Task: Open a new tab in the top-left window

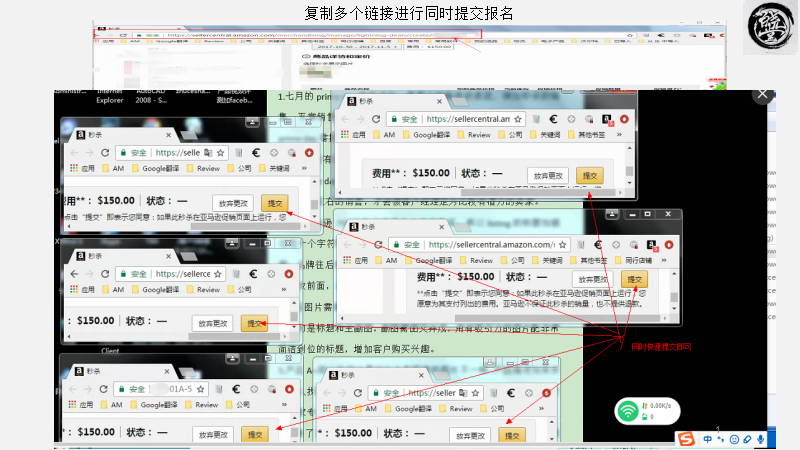Action: [188, 135]
